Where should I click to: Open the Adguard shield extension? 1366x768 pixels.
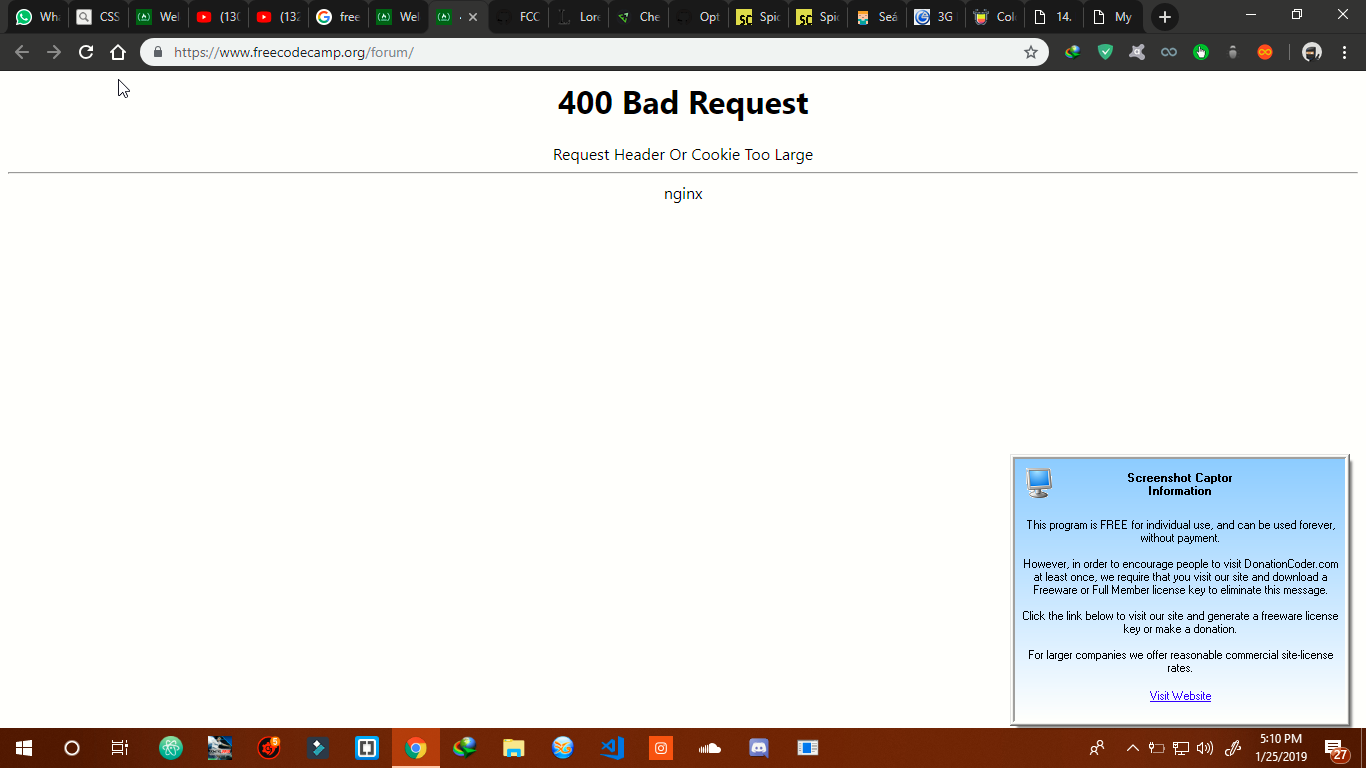[1105, 51]
